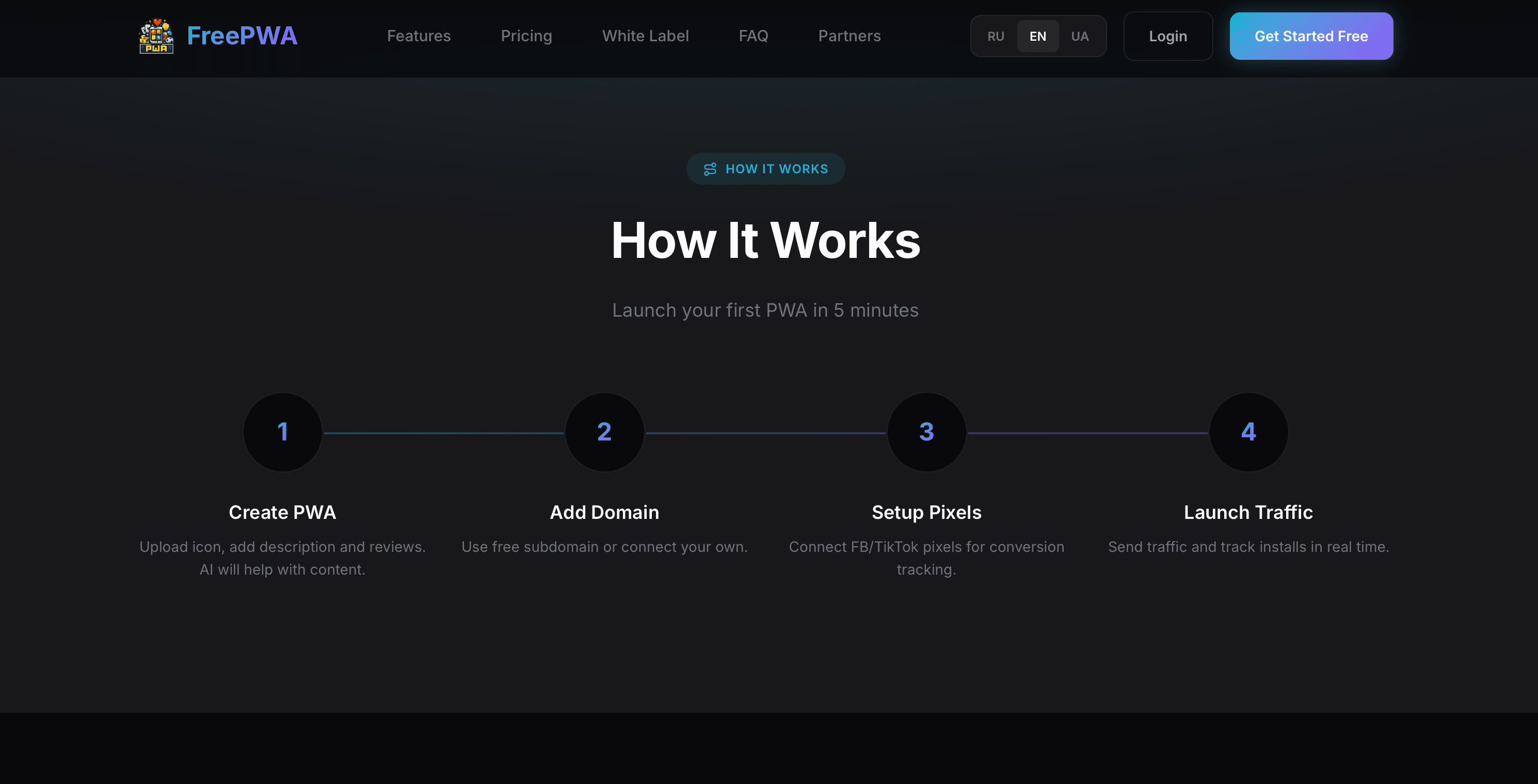The height and width of the screenshot is (784, 1538).
Task: Click the Setup Pixels step title
Action: click(926, 512)
